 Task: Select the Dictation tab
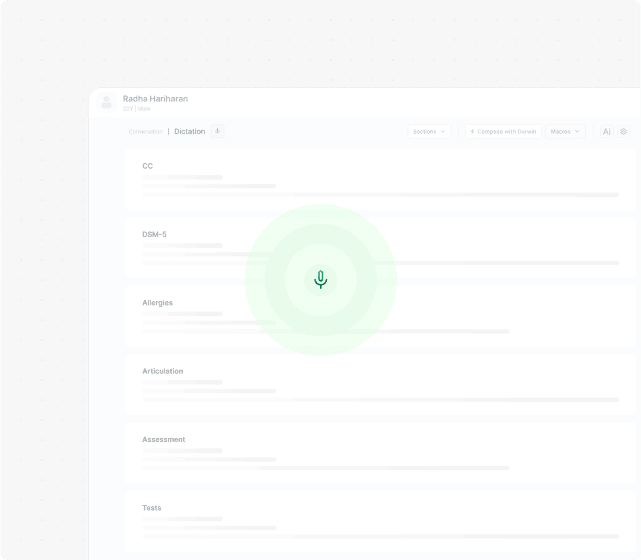[189, 132]
